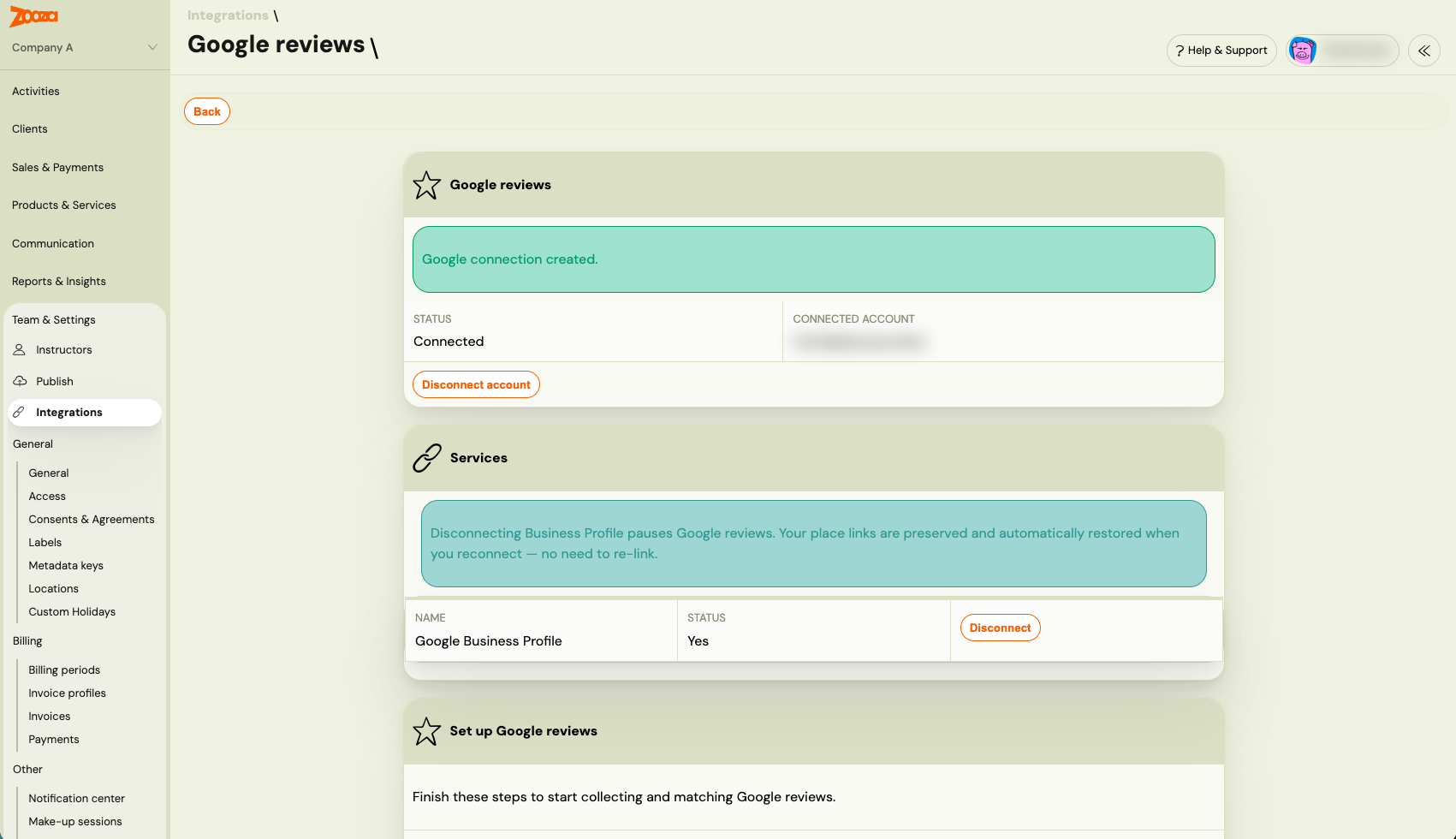The width and height of the screenshot is (1456, 839).
Task: Select Team & Settings section
Action: point(54,320)
